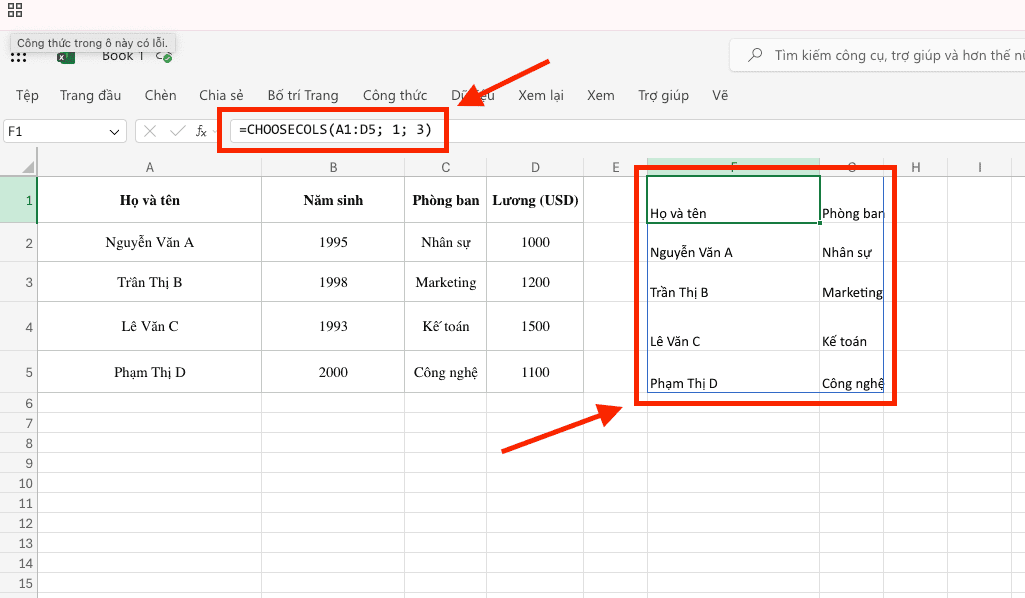Screen dimensions: 1025x598
Task: Click cell D1 'Lương (USD)'
Action: pyautogui.click(x=535, y=200)
